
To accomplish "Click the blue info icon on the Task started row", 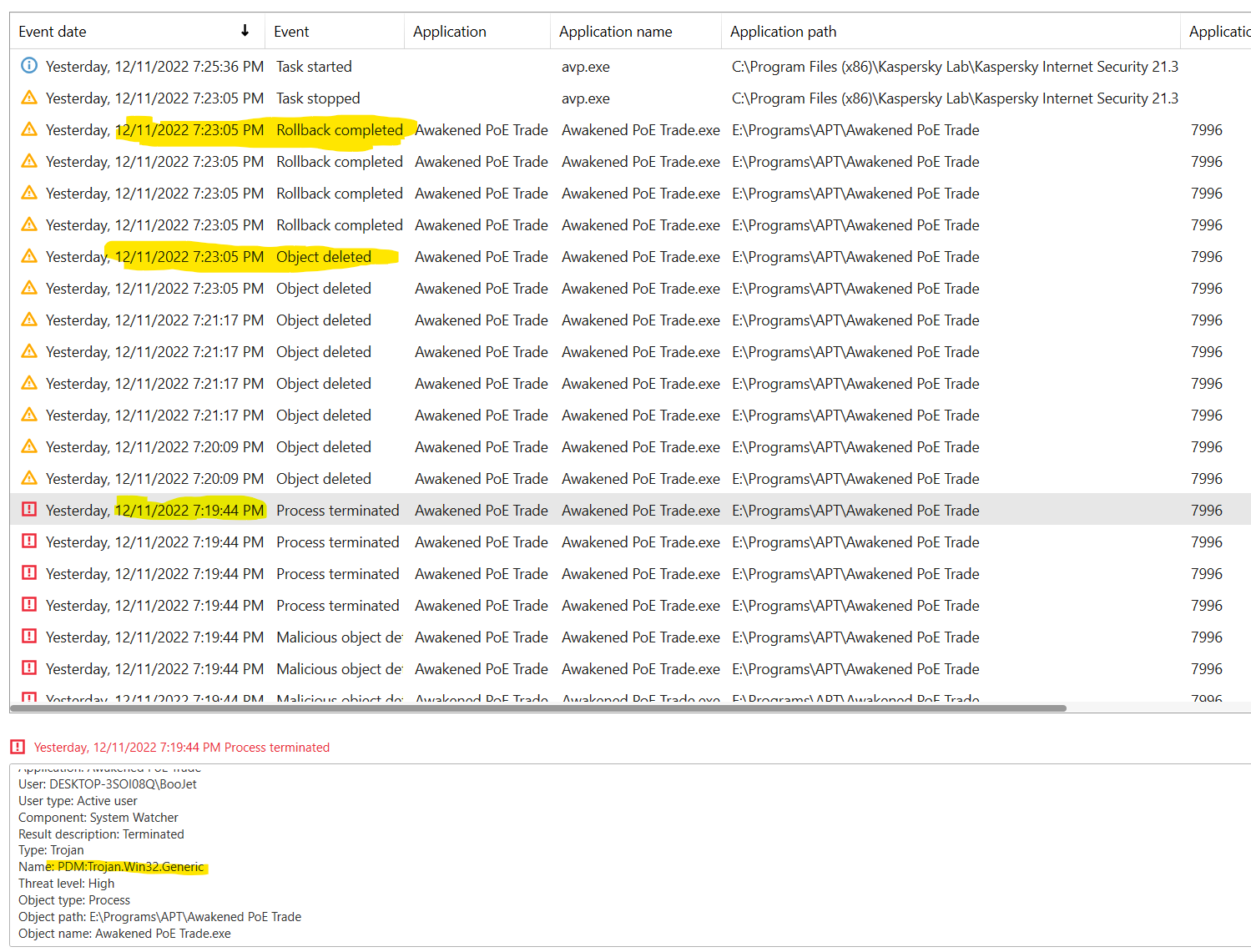I will (28, 66).
